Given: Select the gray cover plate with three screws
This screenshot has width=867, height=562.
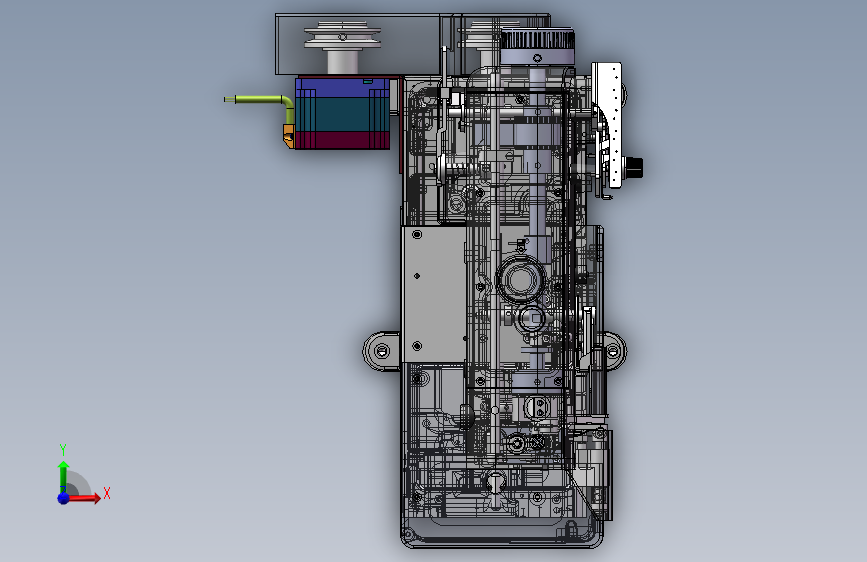Looking at the screenshot, I should [434, 294].
